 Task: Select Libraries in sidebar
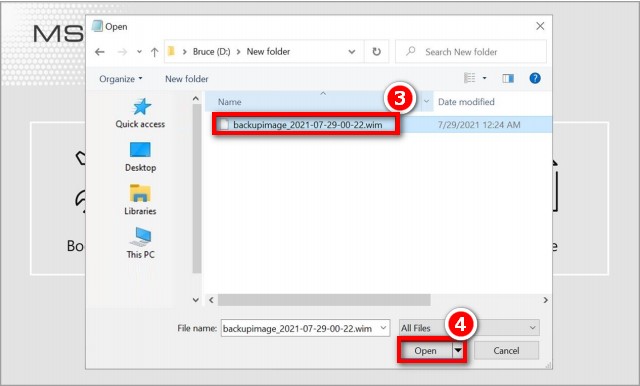pos(140,200)
